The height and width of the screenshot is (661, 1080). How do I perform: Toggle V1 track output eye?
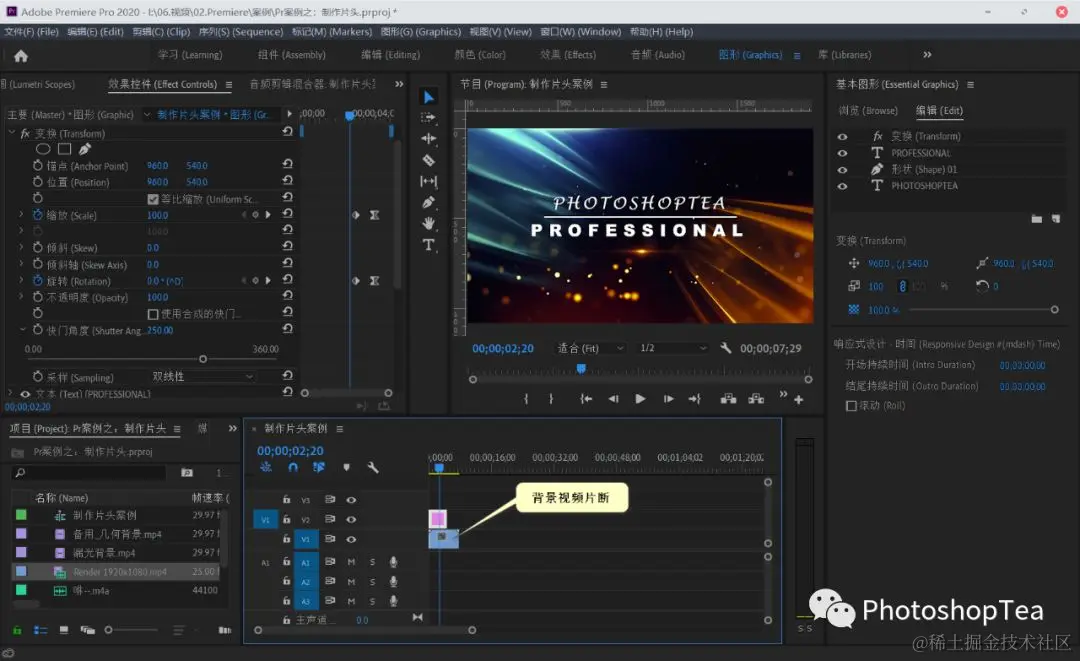[351, 539]
